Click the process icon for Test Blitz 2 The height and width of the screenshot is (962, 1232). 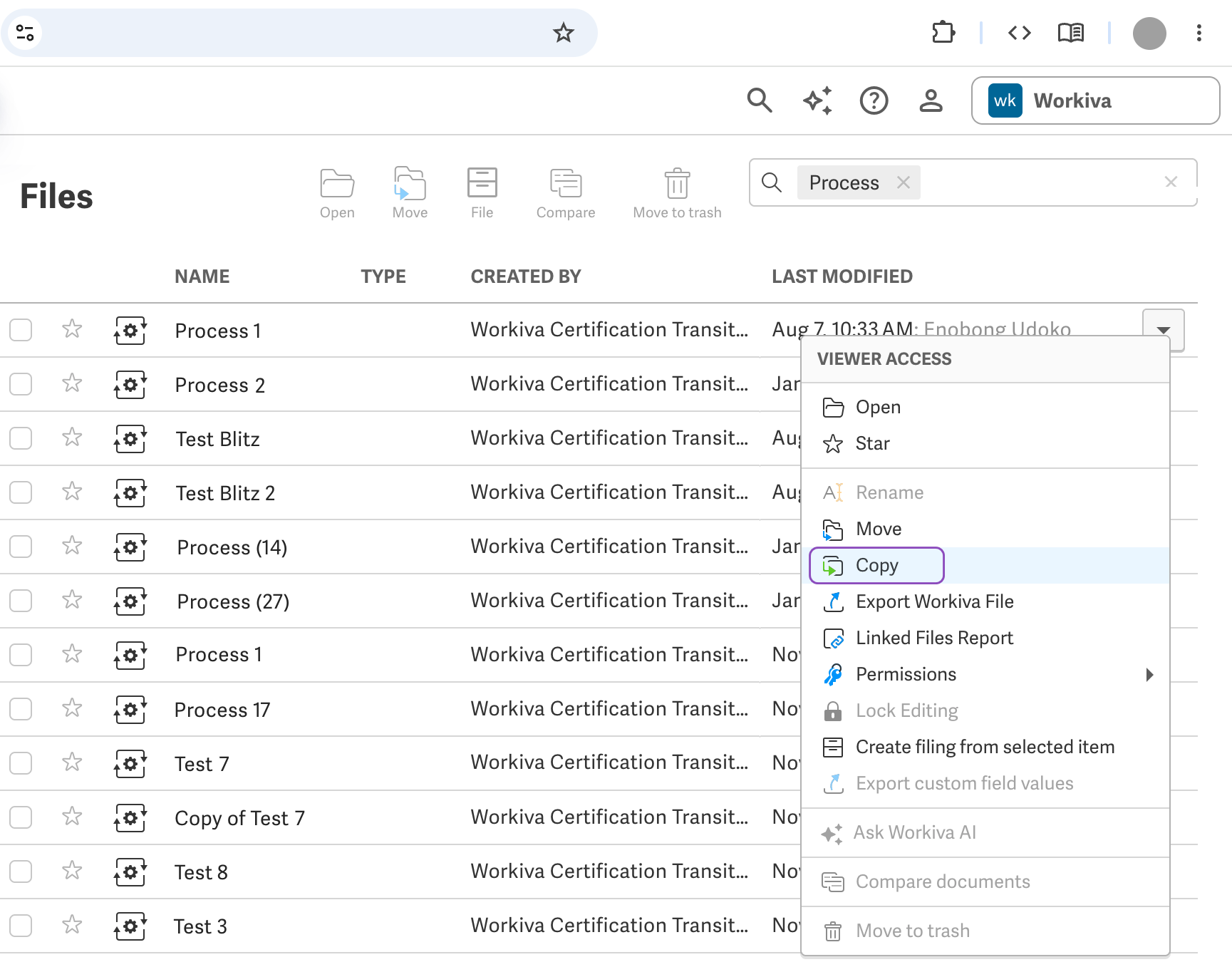[130, 493]
